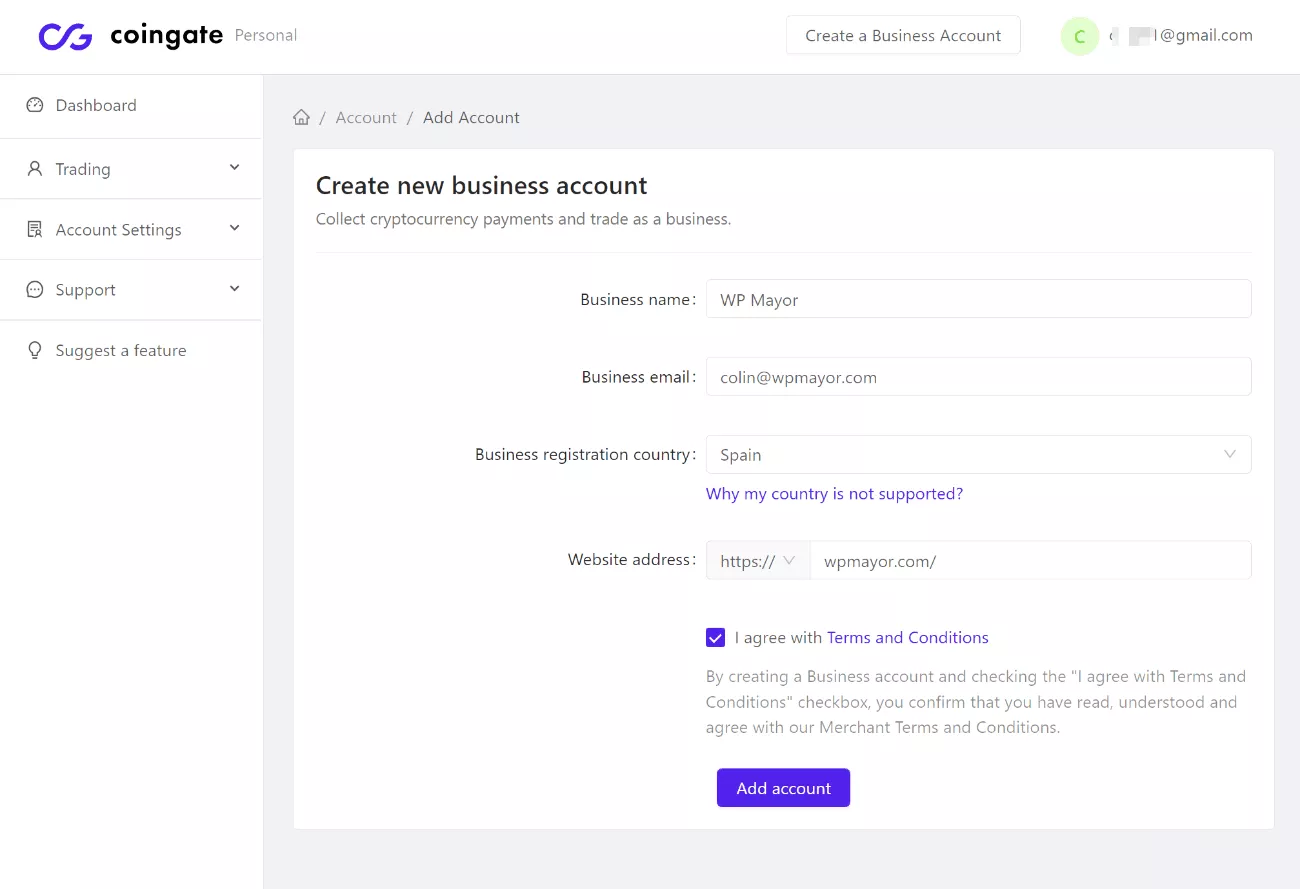Expand the Account Settings chevron
This screenshot has height=889, width=1300.
(x=235, y=228)
